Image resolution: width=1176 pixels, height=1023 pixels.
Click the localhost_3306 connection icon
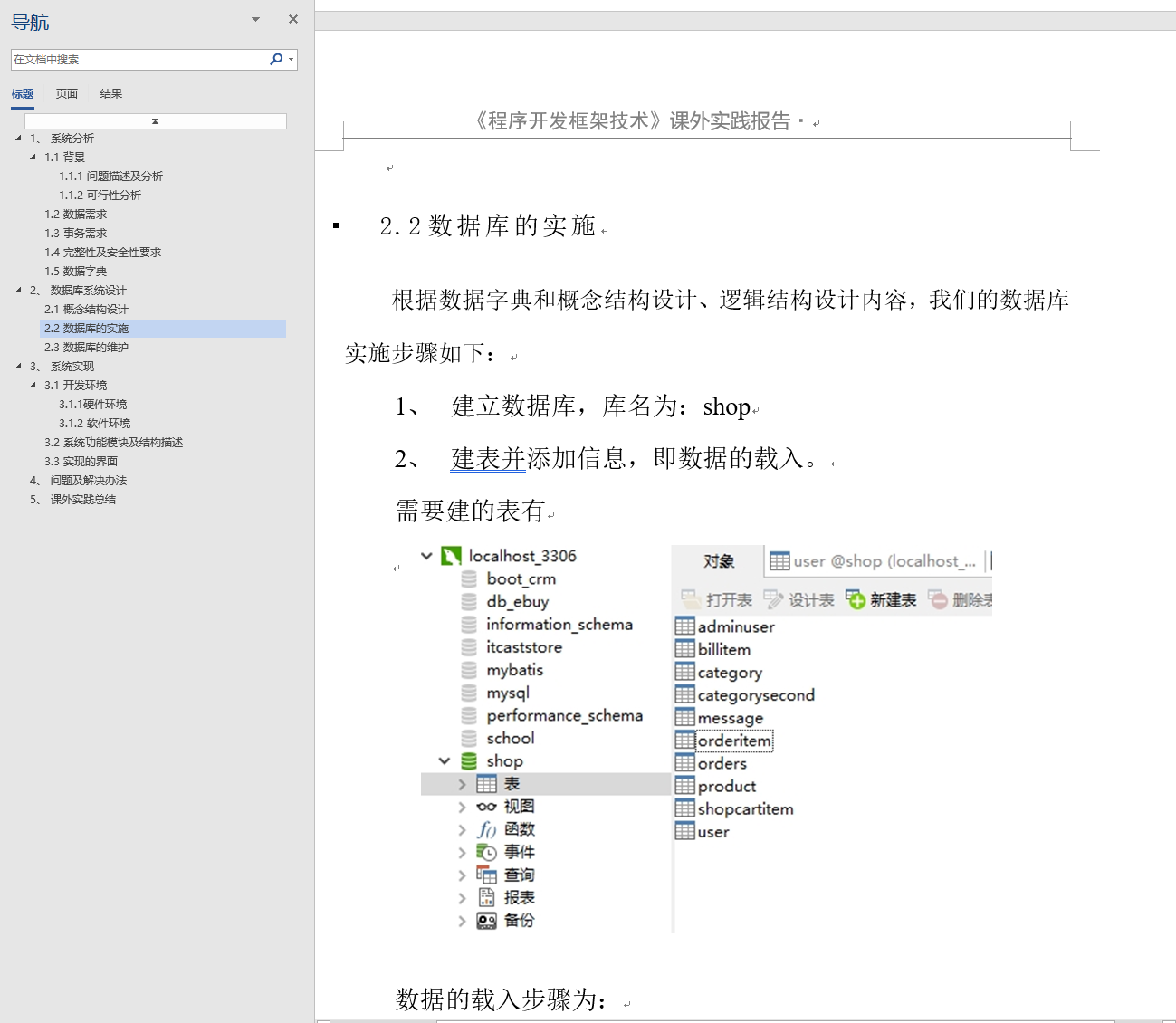[x=450, y=555]
